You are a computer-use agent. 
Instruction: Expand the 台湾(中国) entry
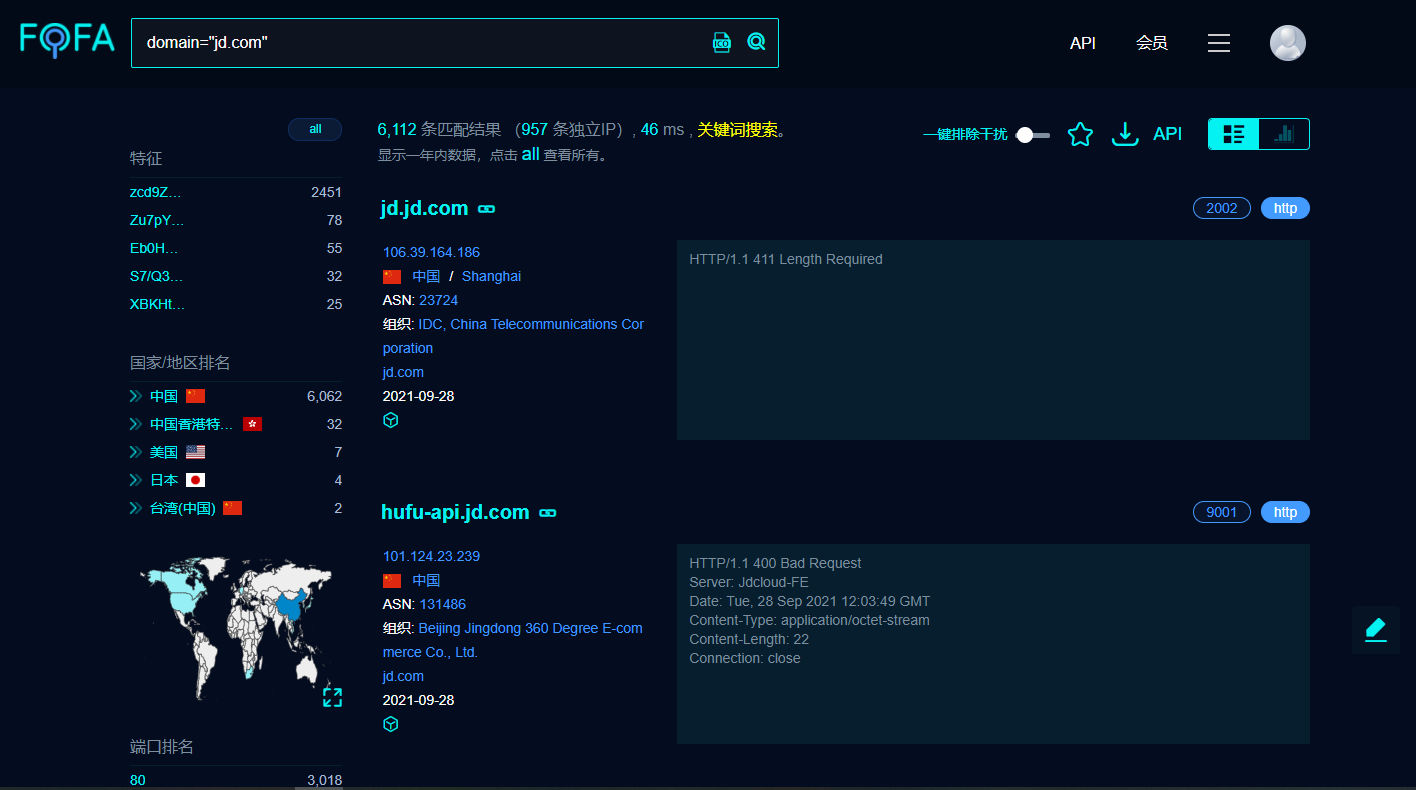(x=136, y=508)
